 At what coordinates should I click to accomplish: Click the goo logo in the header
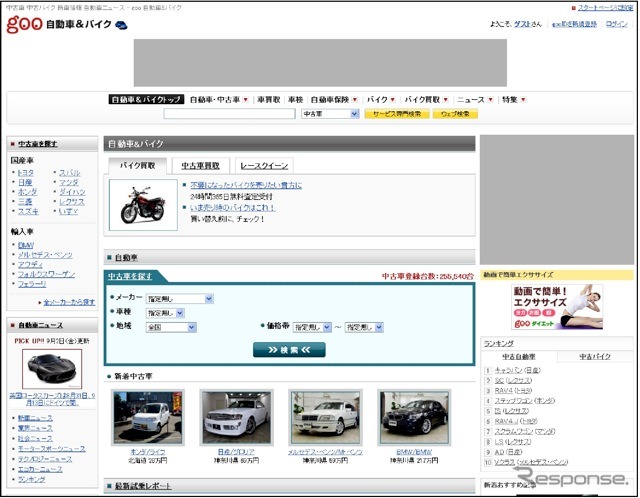click(24, 24)
